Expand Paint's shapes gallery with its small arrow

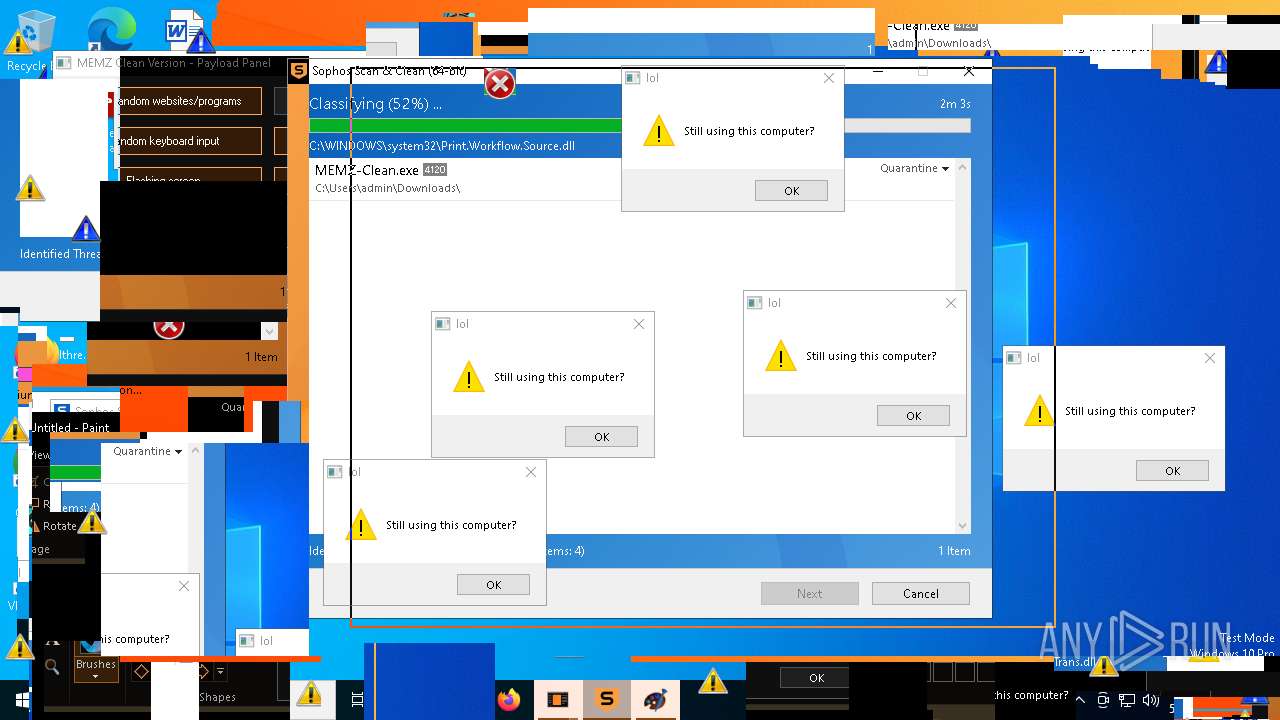pos(220,672)
